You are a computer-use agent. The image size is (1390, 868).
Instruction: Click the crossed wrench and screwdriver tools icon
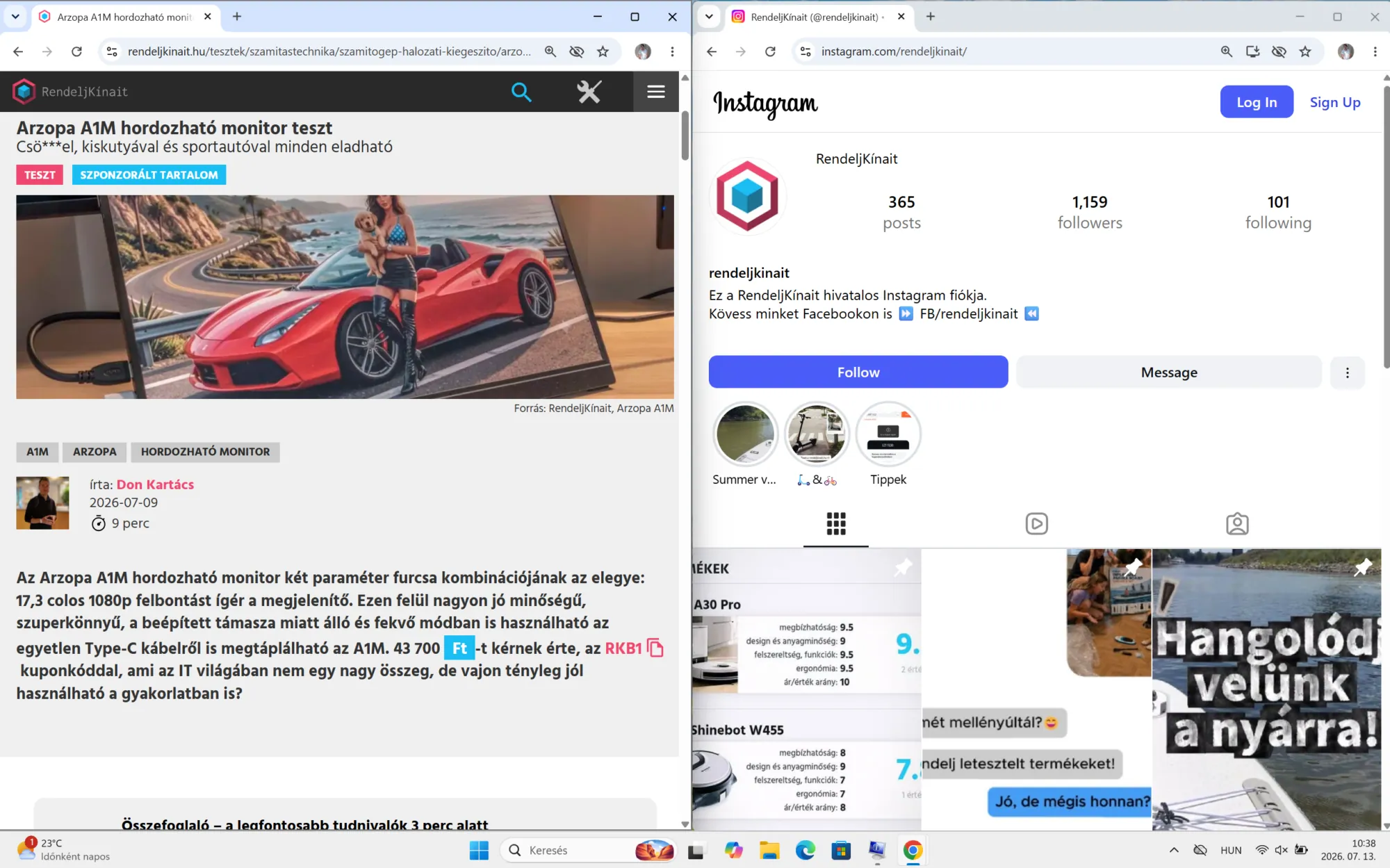[x=589, y=92]
